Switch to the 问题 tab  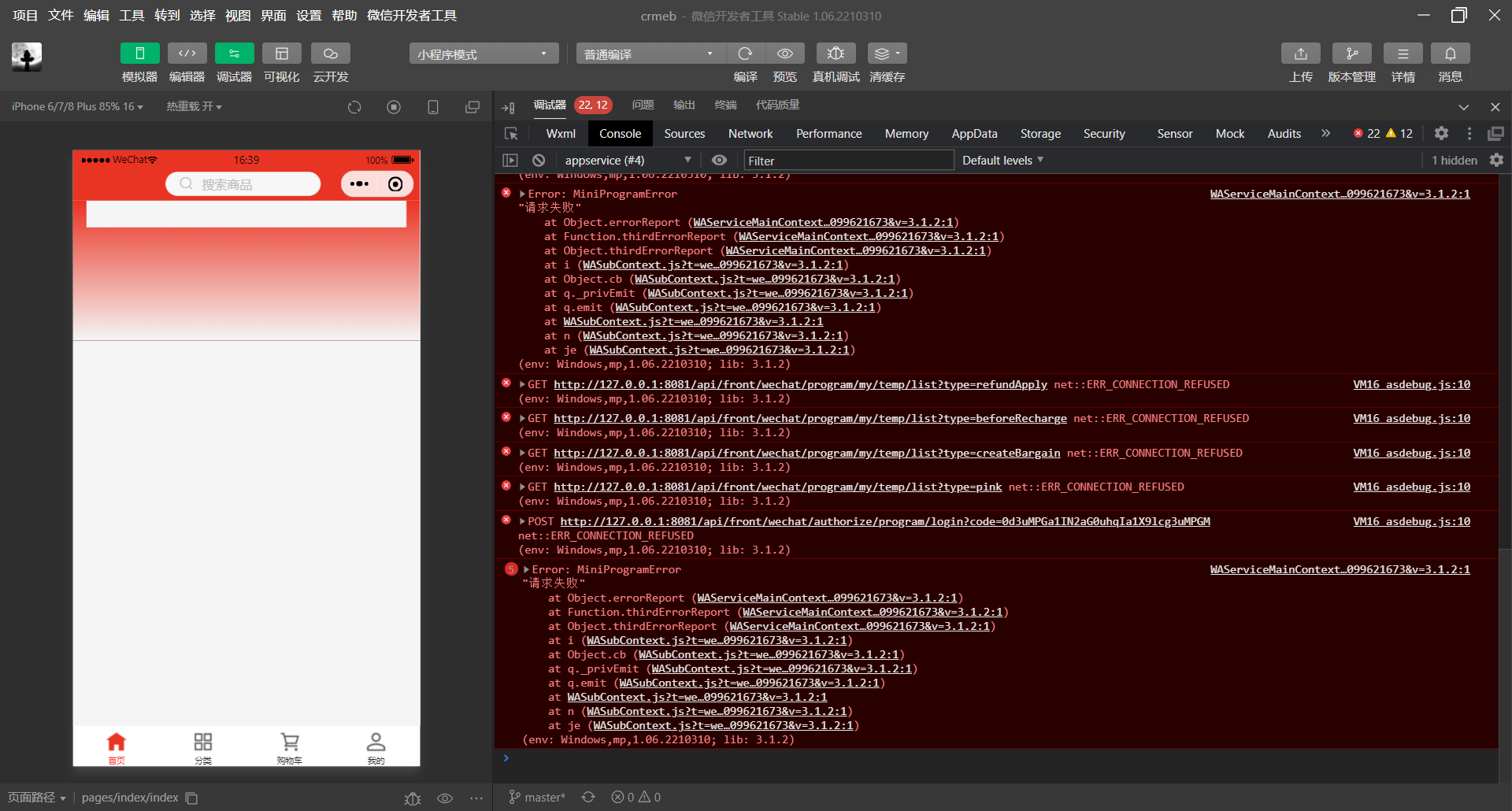click(643, 105)
